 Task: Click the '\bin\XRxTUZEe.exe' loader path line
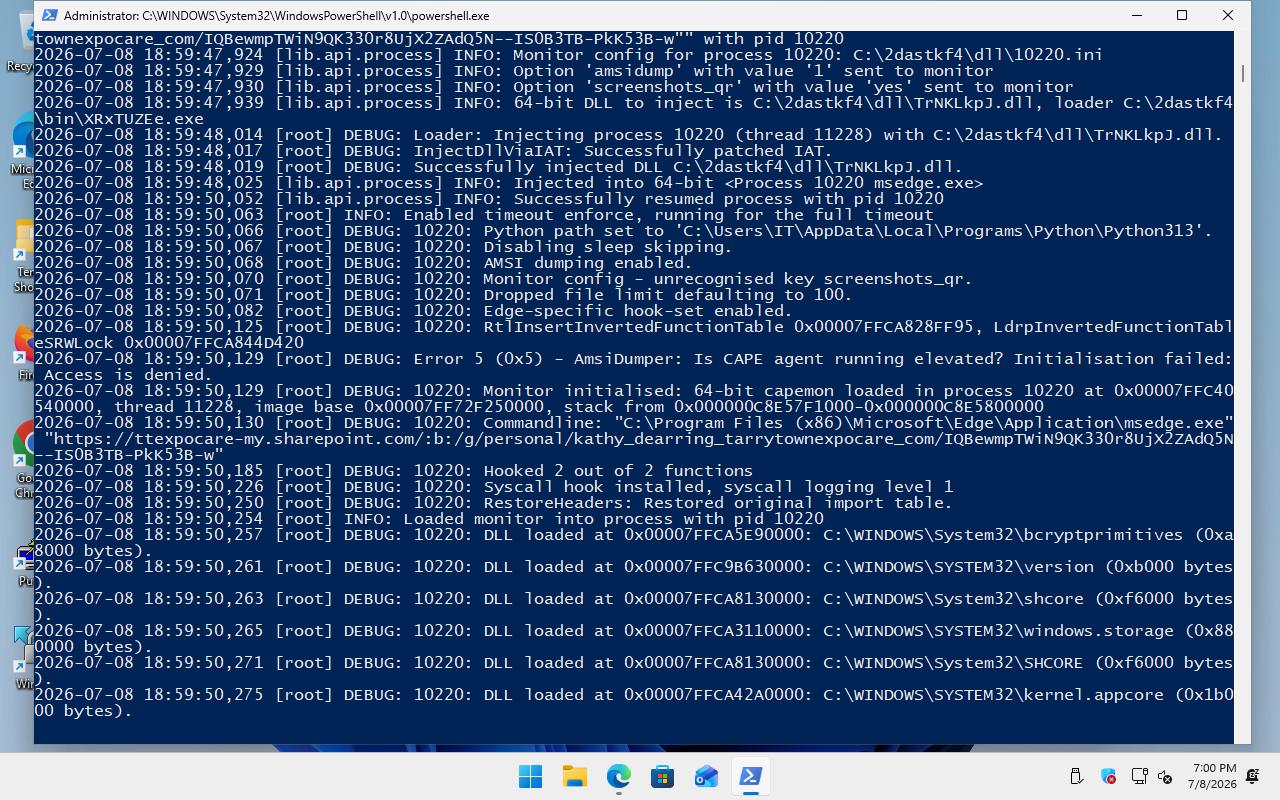click(119, 119)
